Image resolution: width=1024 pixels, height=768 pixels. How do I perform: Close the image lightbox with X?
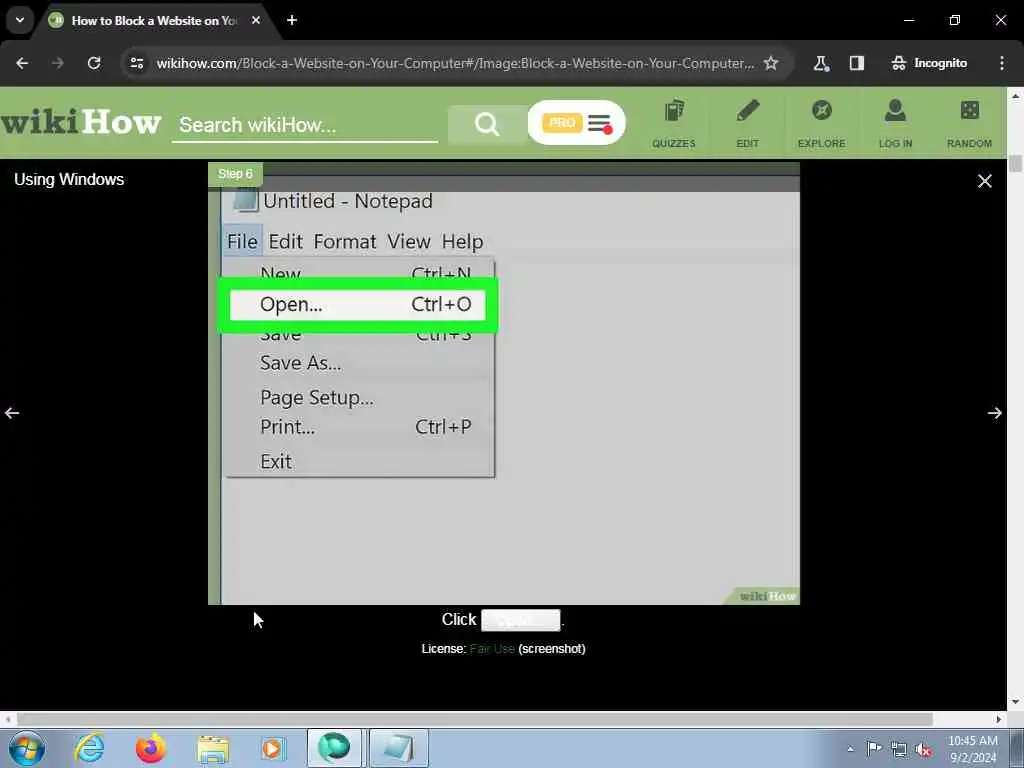(x=985, y=181)
